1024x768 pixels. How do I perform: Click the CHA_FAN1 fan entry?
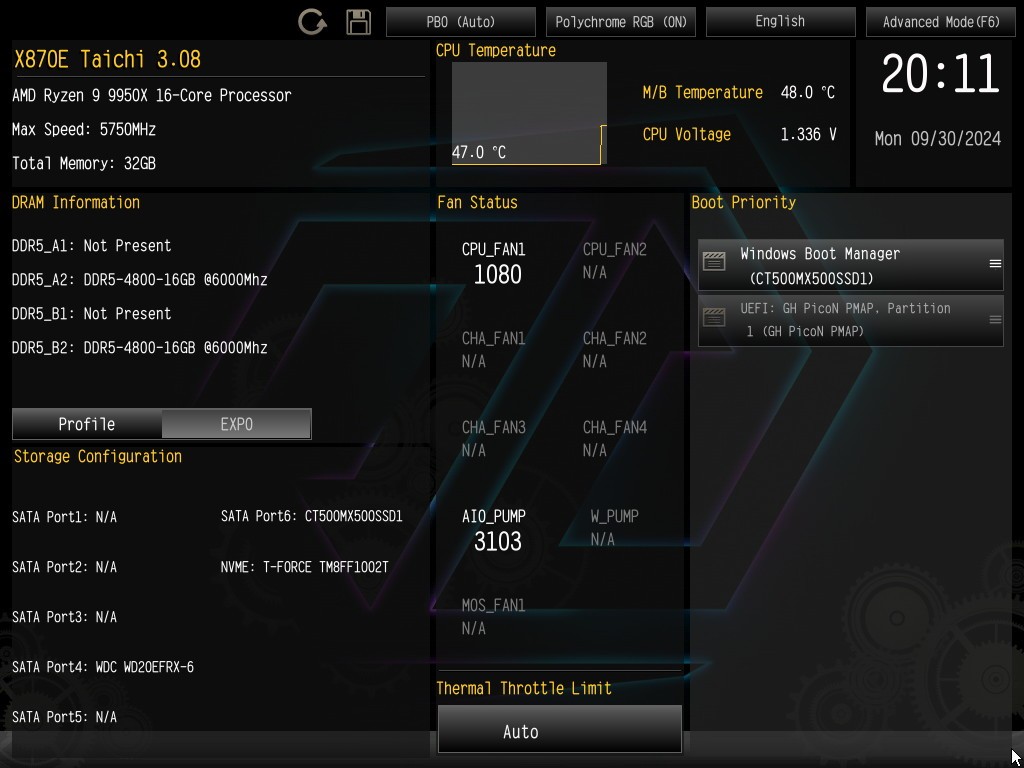494,350
